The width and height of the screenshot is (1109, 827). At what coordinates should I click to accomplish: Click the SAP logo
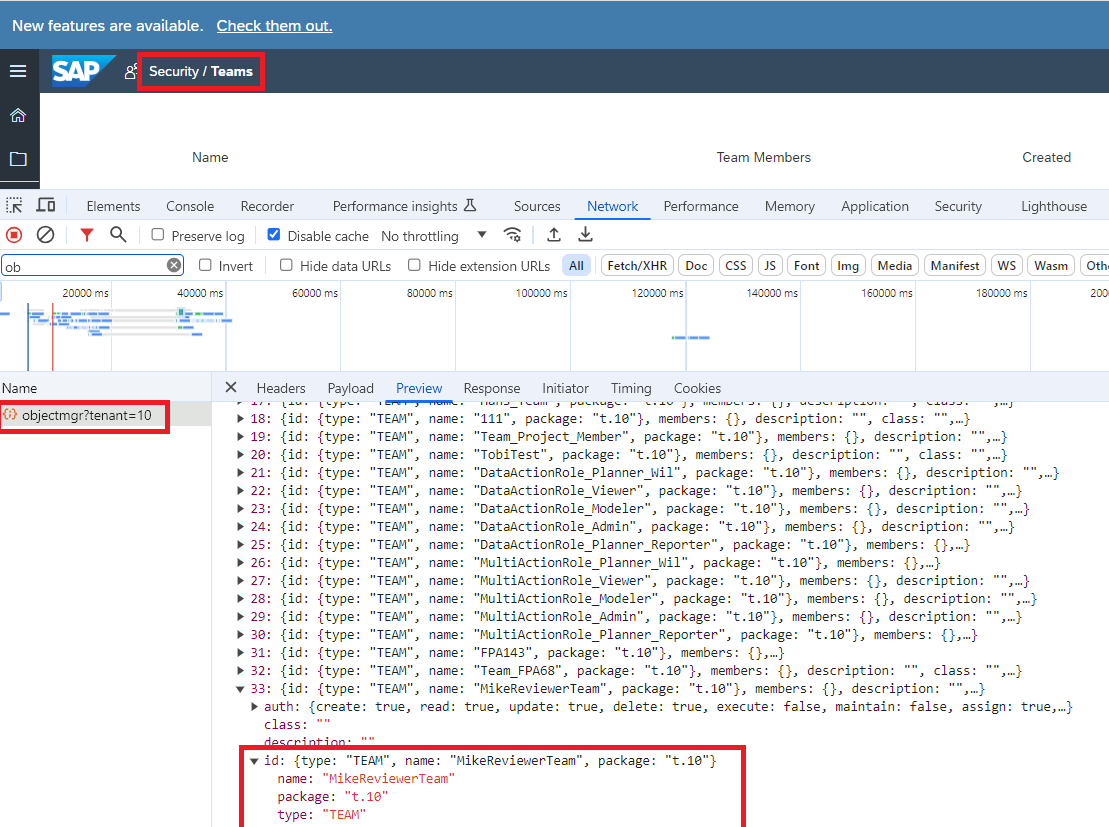click(x=82, y=71)
